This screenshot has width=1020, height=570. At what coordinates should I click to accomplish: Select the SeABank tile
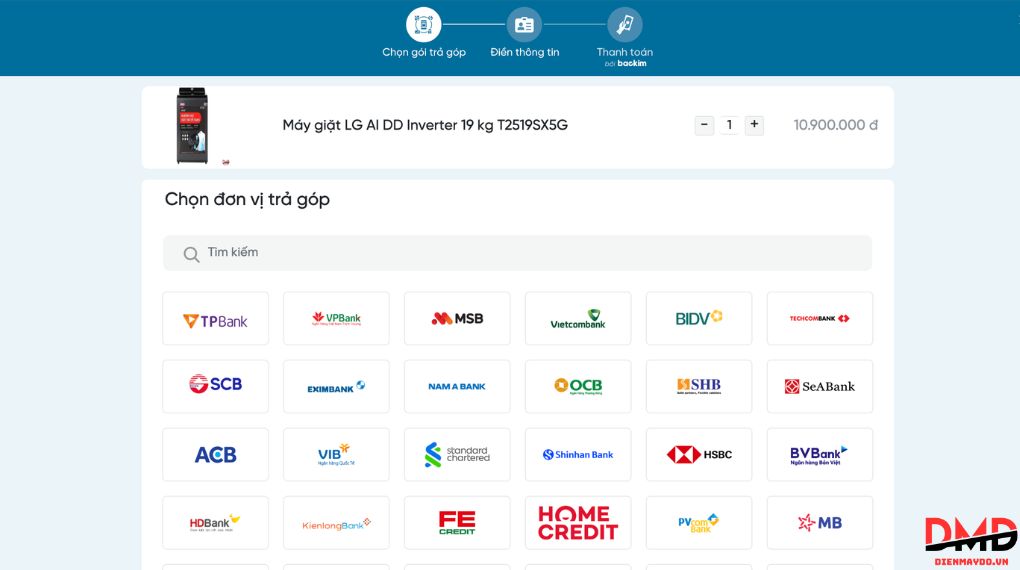coord(820,387)
